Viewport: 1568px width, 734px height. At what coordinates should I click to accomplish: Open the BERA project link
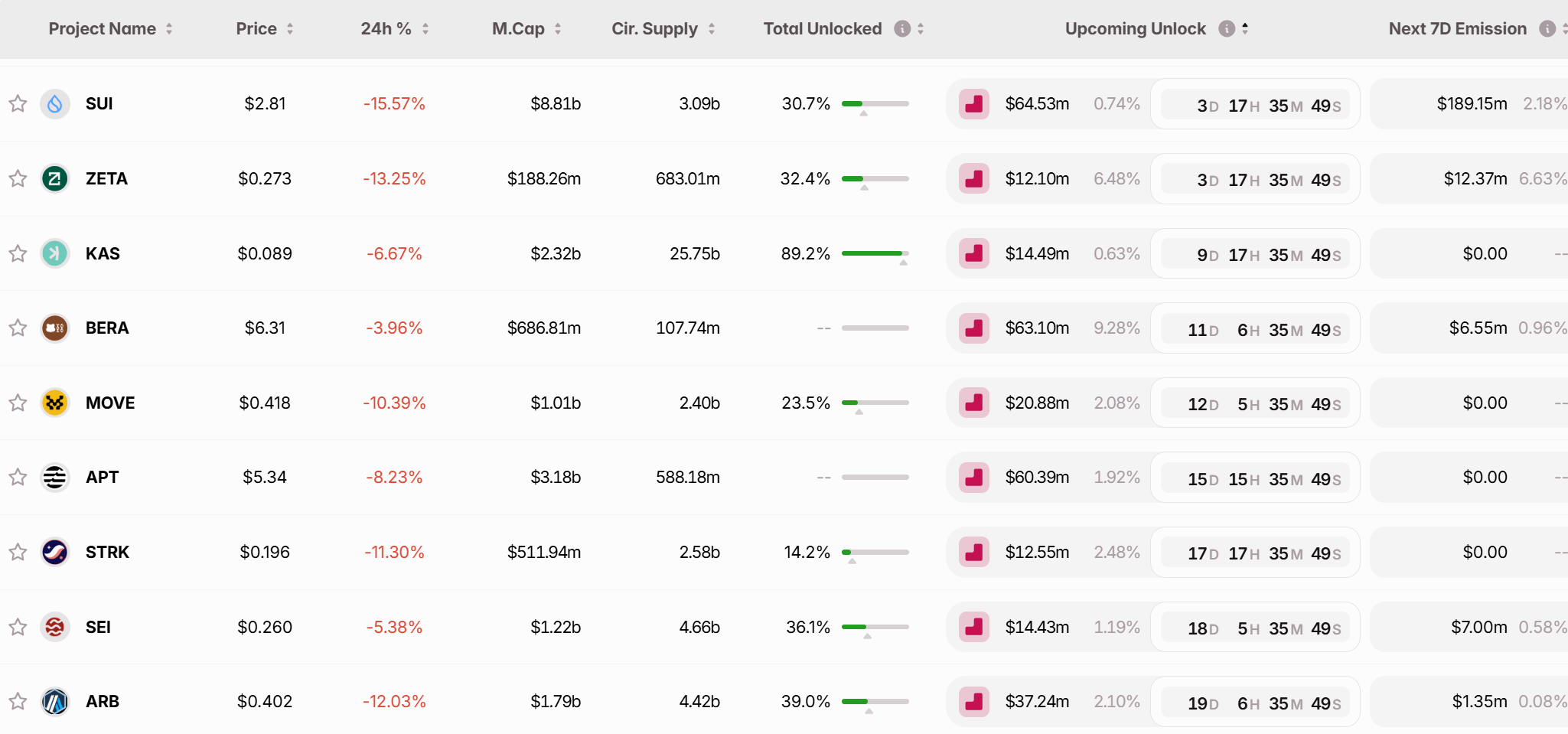pos(107,328)
